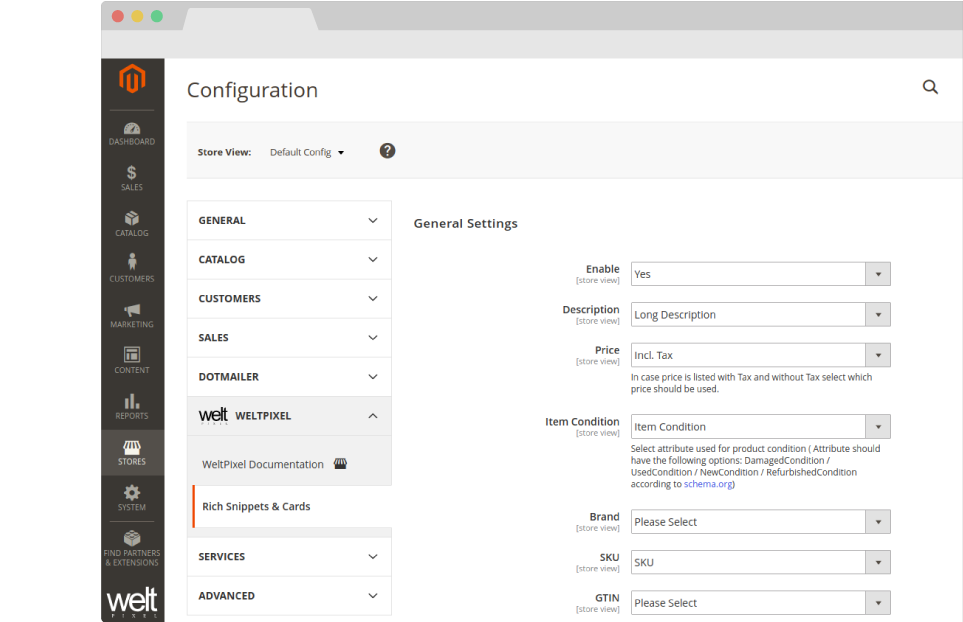Select Rich Snippets & Cards tab
The width and height of the screenshot is (963, 622).
(256, 507)
